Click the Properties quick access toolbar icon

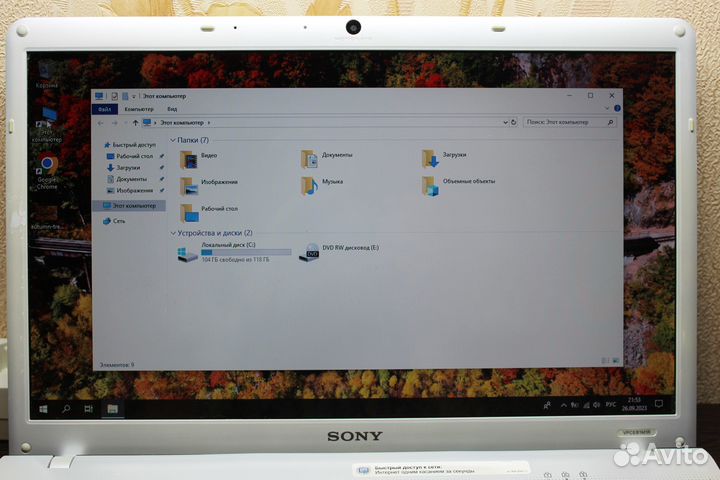pos(114,96)
